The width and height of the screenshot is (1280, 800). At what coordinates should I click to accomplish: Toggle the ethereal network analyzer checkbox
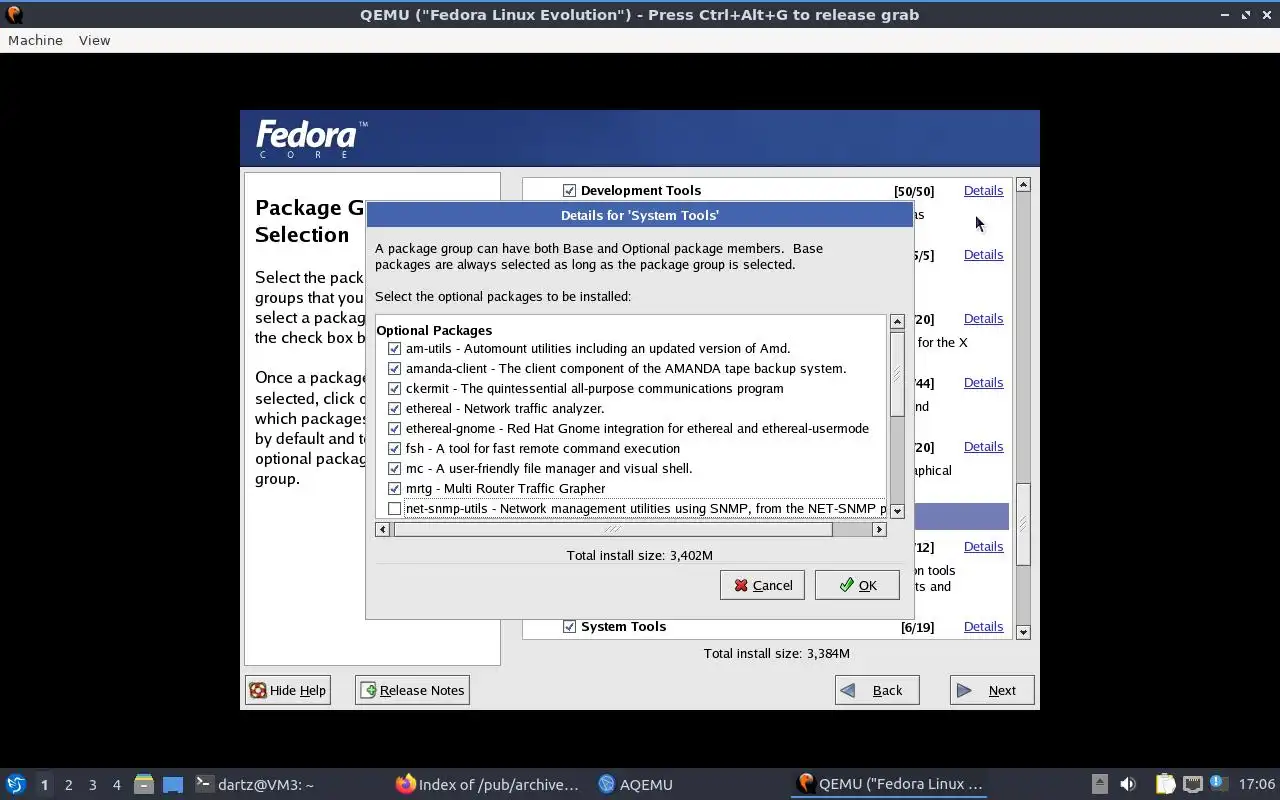tap(395, 409)
